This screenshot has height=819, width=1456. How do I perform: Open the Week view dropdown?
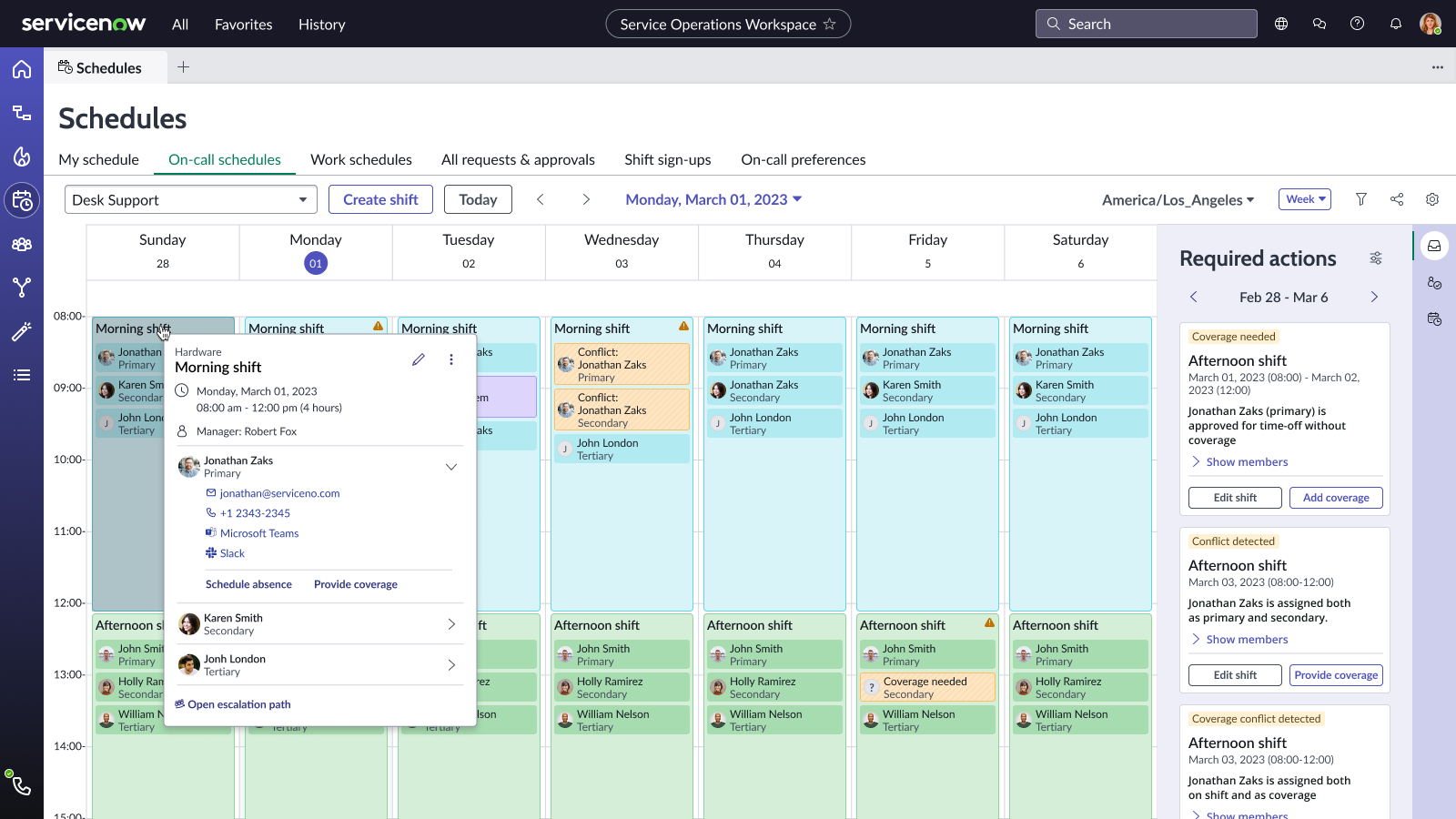(x=1305, y=199)
